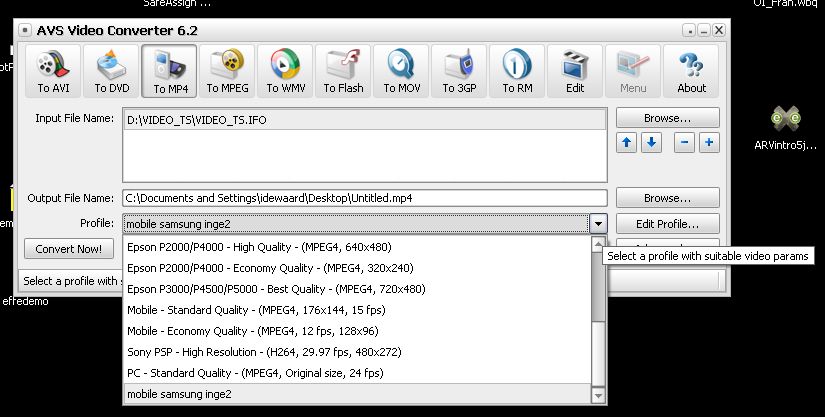The width and height of the screenshot is (825, 417).
Task: Select PC Standard Quality profile
Action: [358, 373]
